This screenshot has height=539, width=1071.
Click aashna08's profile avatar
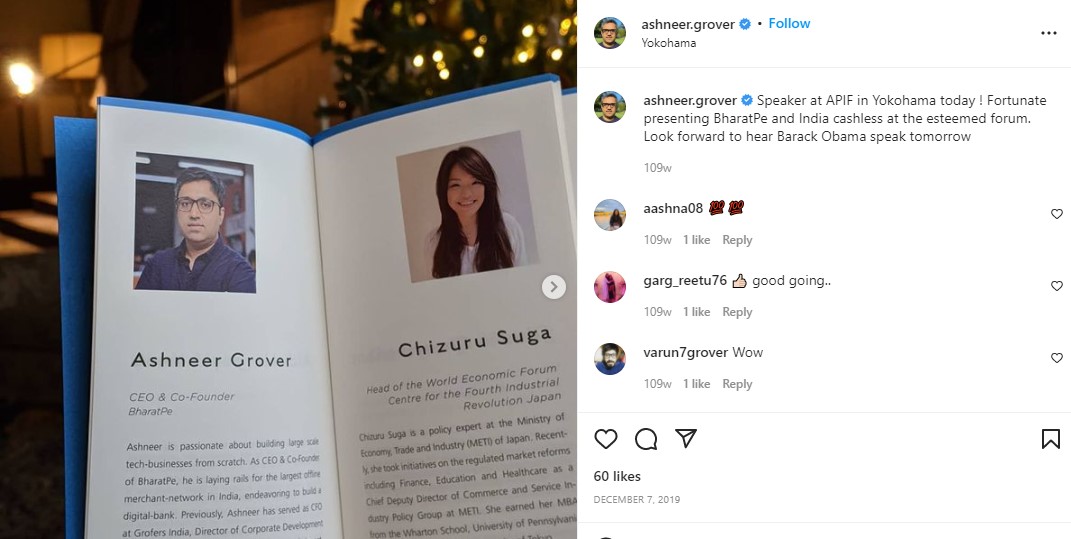610,215
